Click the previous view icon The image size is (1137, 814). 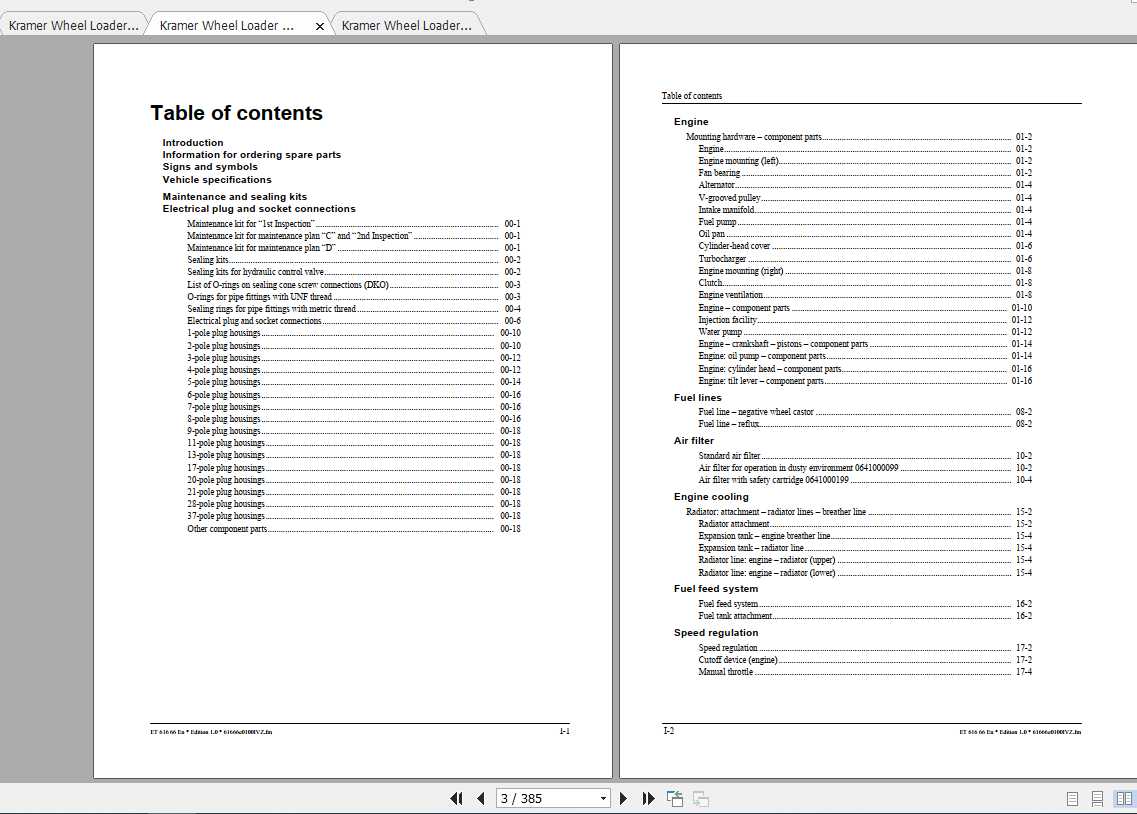674,798
